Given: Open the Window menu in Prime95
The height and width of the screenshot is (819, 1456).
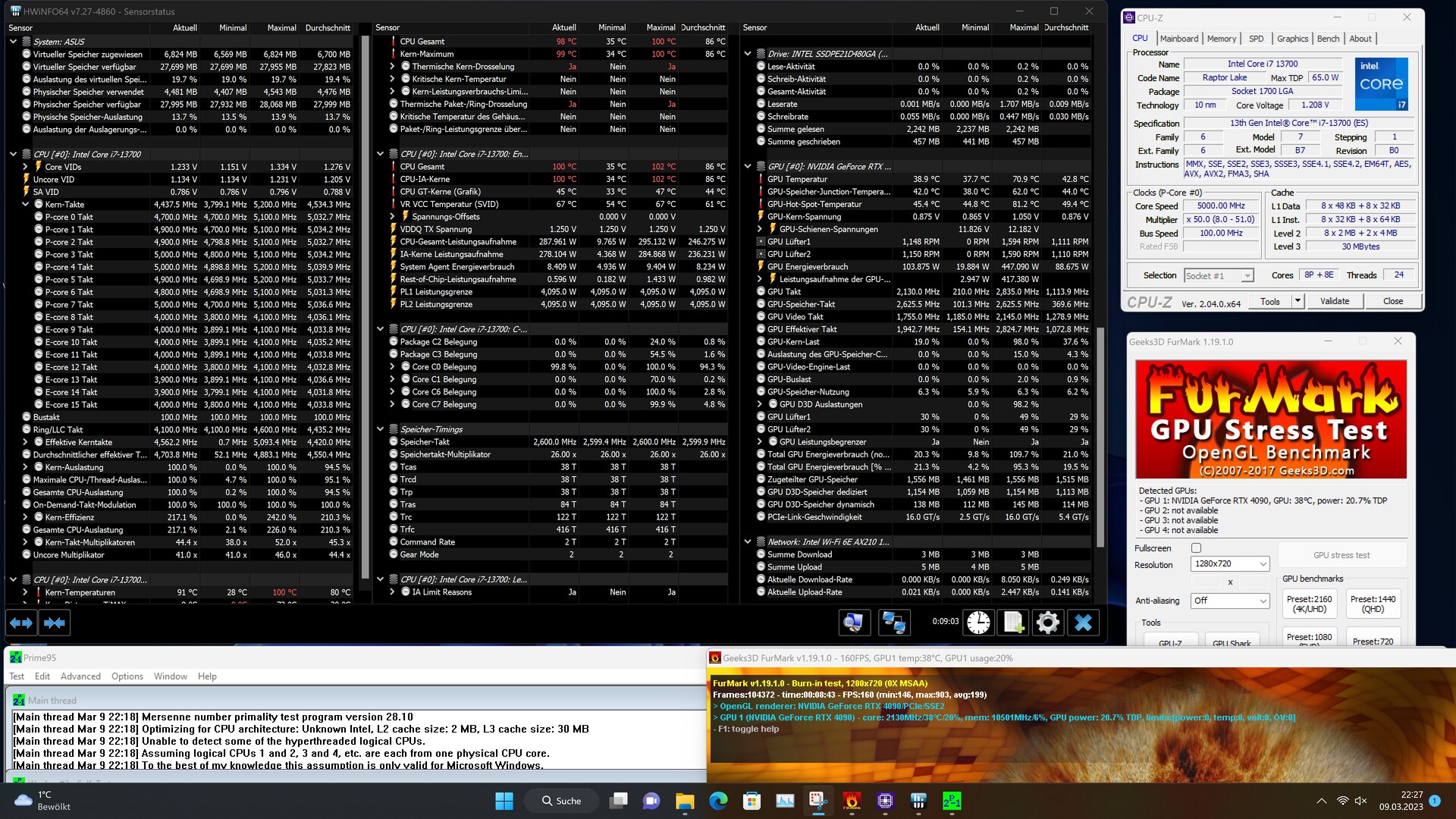Looking at the screenshot, I should (171, 676).
